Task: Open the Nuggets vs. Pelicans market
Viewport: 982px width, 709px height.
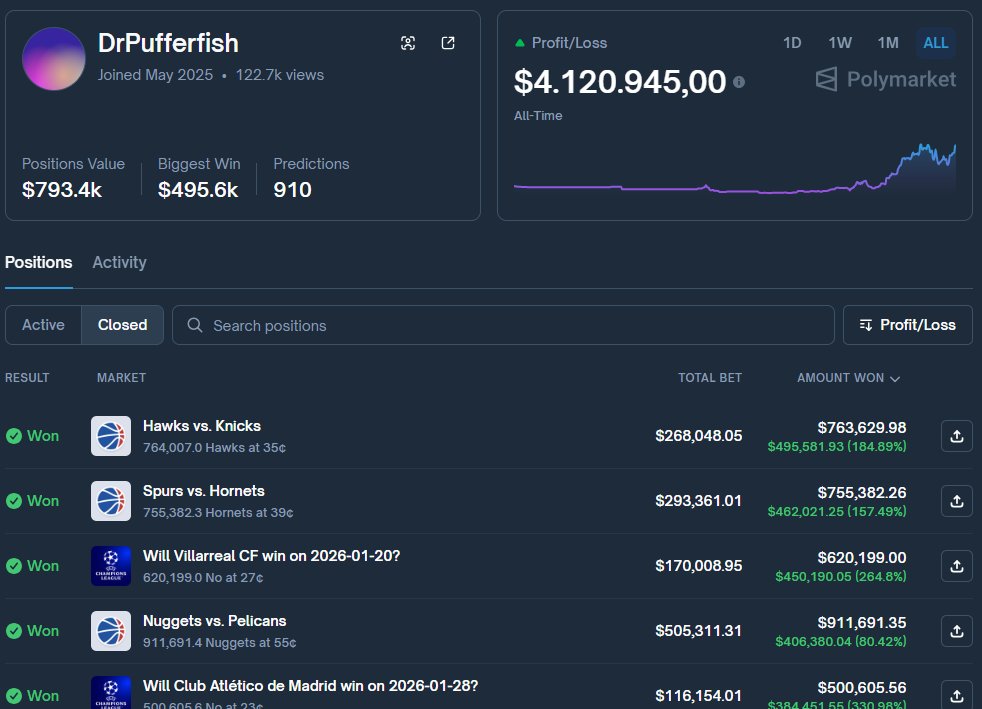Action: point(214,621)
